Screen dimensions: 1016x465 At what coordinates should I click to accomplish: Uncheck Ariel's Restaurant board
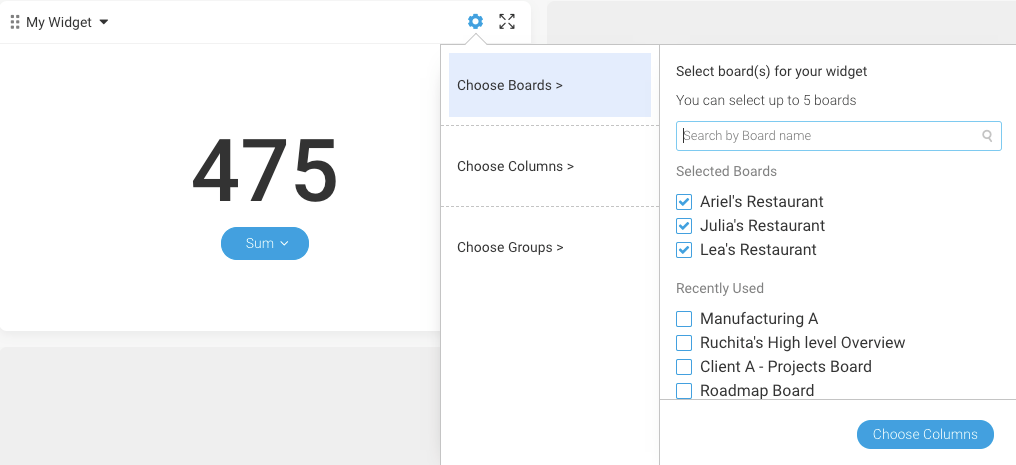684,202
